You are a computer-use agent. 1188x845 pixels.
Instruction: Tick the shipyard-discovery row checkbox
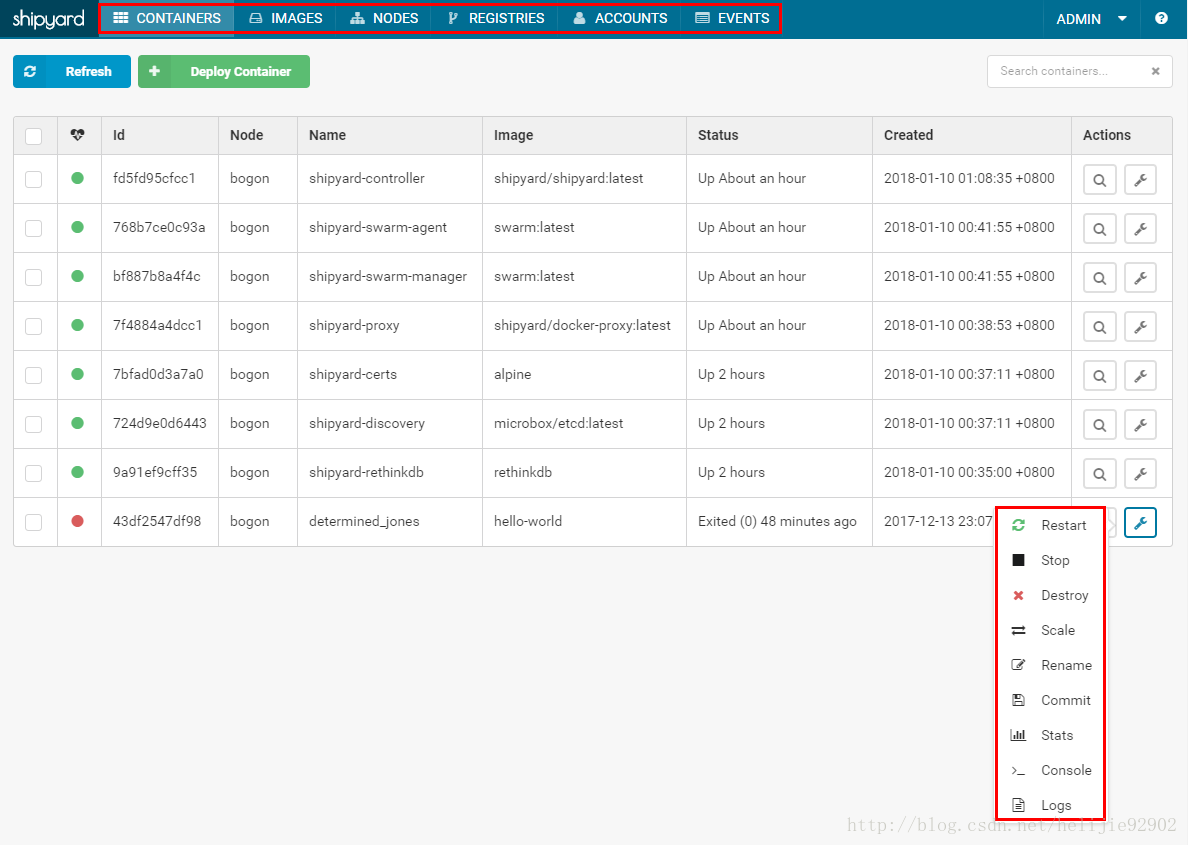point(33,424)
